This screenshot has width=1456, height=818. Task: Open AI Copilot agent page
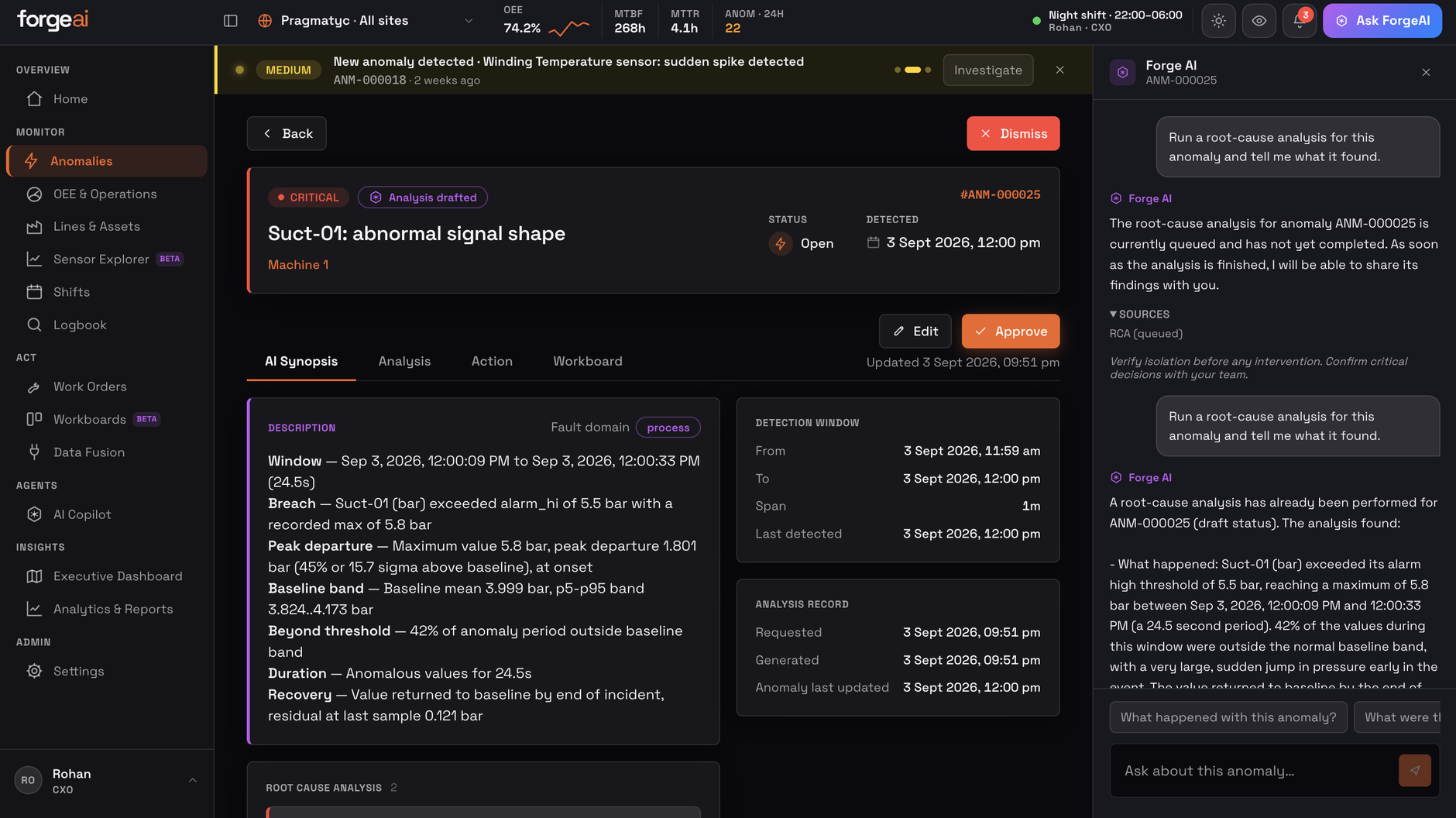pos(107,514)
